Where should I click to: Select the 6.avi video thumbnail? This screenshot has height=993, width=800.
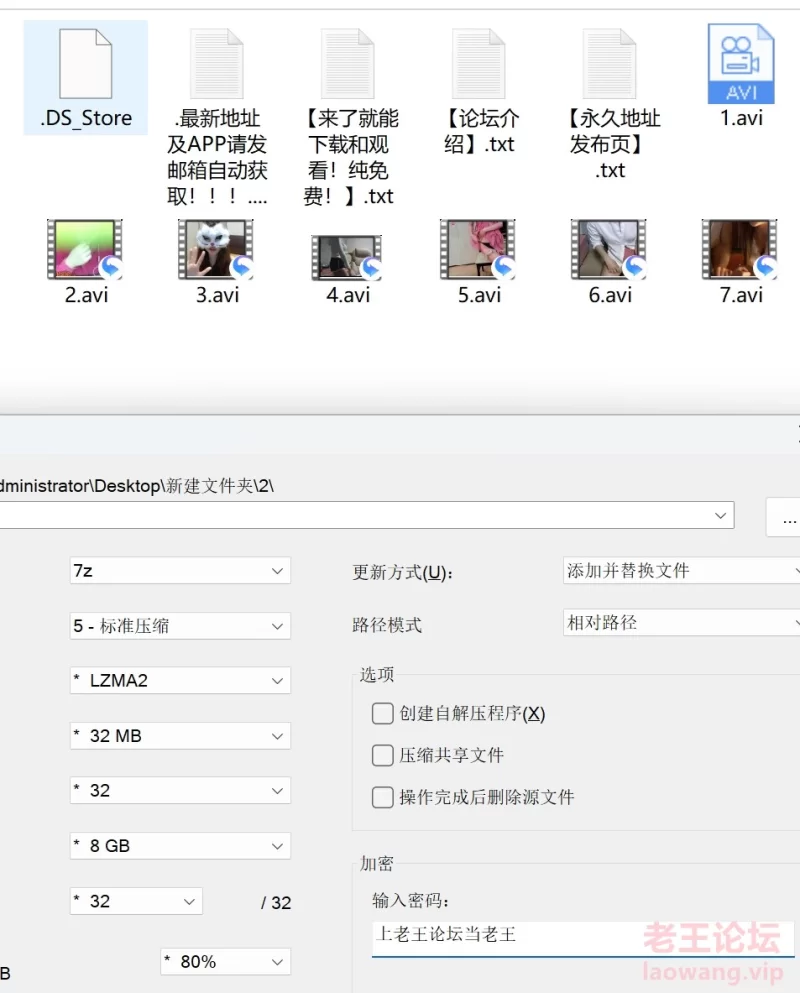click(609, 250)
